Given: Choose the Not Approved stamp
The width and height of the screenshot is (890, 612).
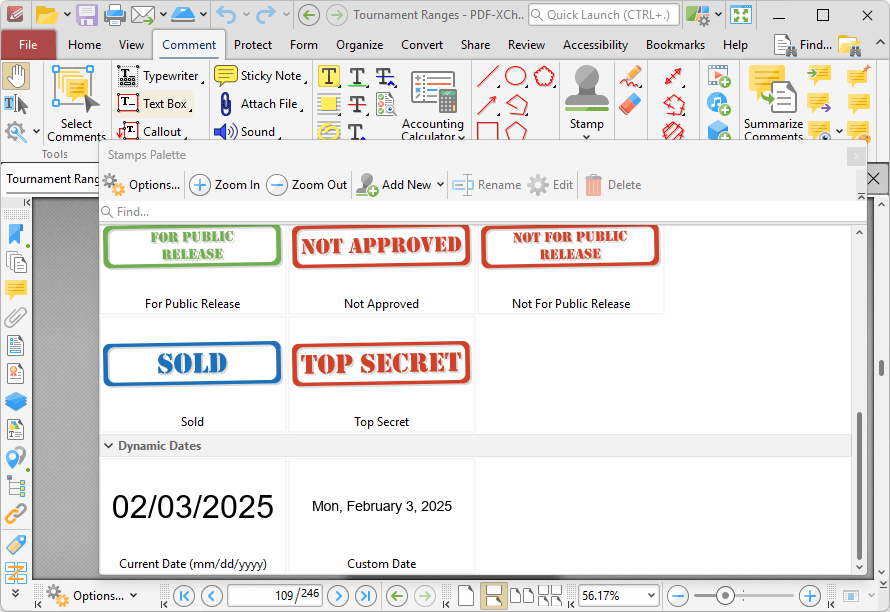Looking at the screenshot, I should 381,269.
